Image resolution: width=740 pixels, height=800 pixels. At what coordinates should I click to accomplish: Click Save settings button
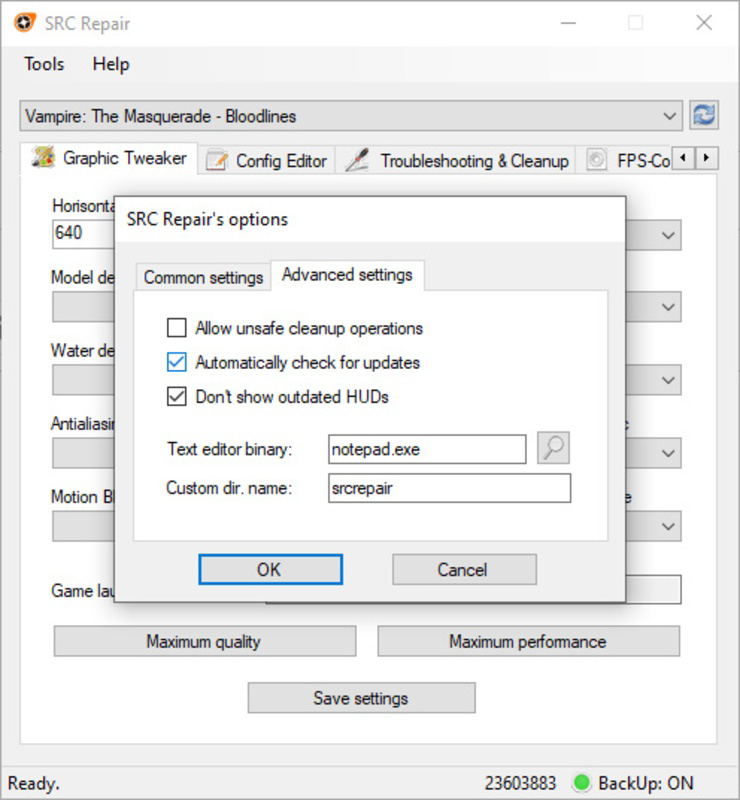(x=361, y=698)
